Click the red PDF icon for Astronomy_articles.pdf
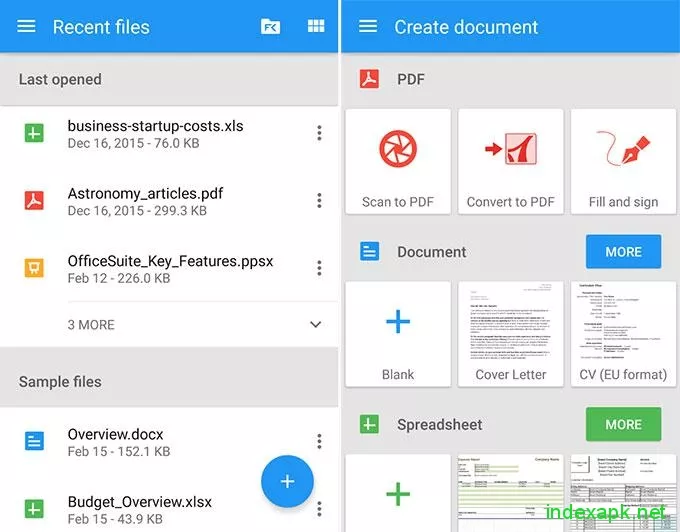680x532 pixels. [34, 201]
